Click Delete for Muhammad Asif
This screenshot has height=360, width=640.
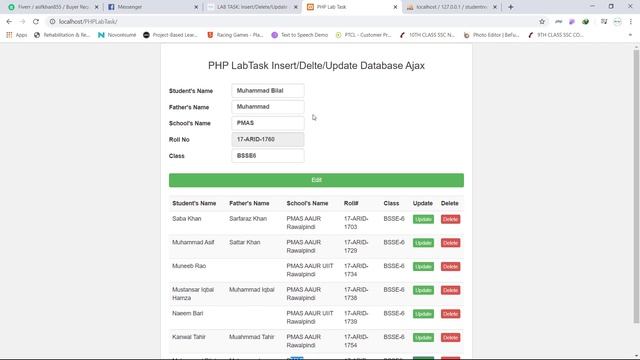[x=450, y=243]
